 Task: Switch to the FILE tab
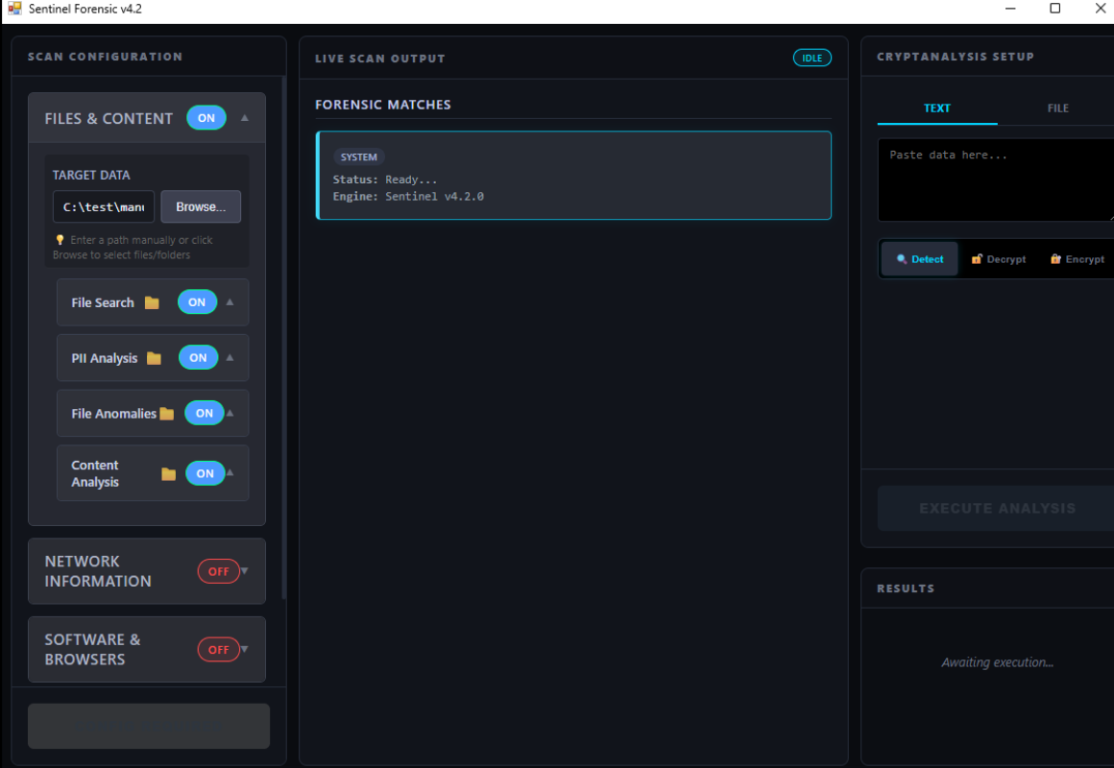tap(1057, 108)
